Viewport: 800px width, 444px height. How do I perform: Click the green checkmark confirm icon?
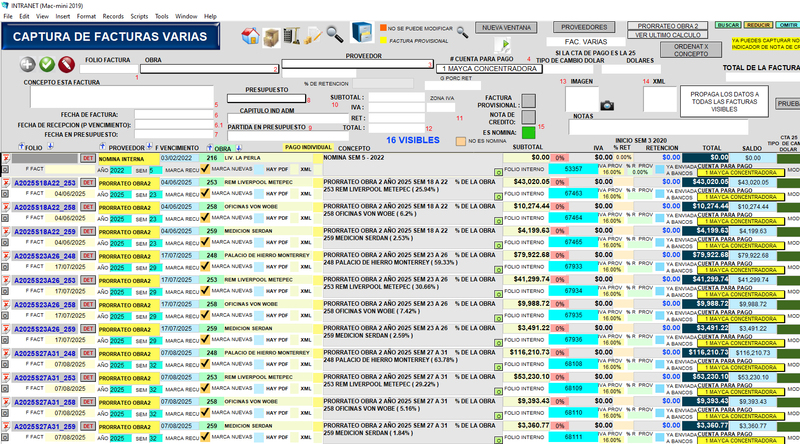pyautogui.click(x=47, y=65)
